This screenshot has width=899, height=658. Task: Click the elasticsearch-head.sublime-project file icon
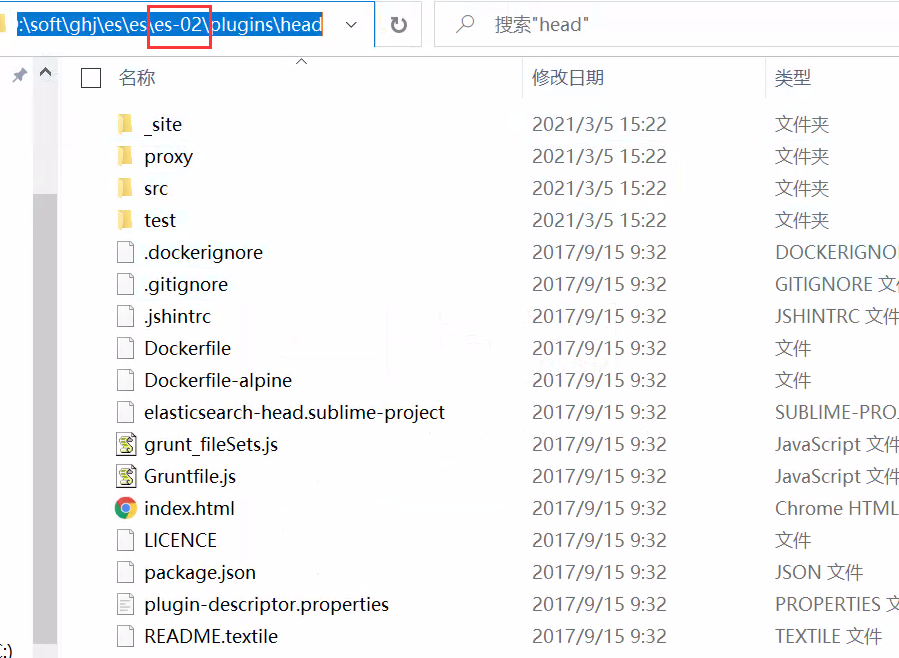(126, 413)
